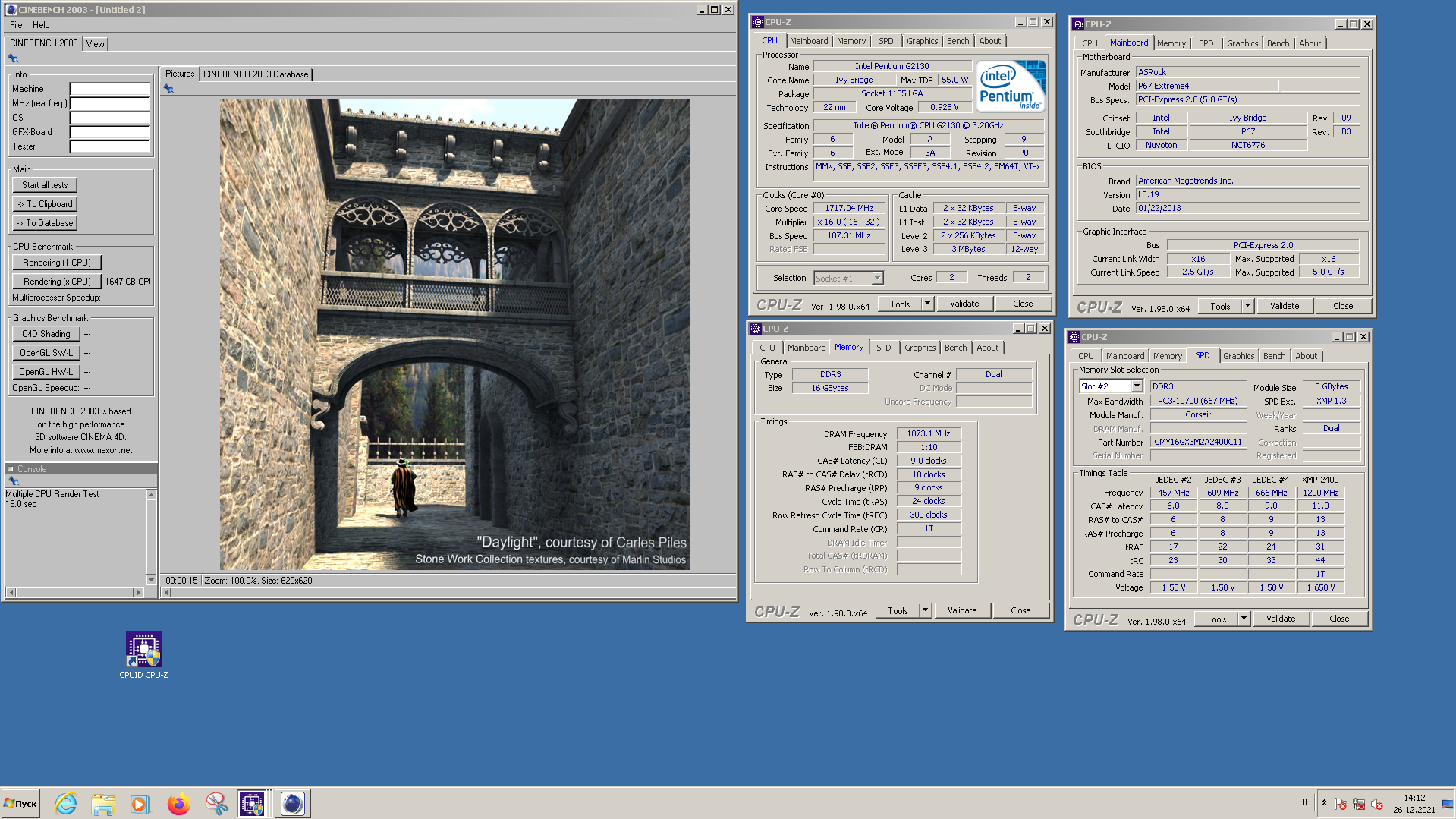
Task: Select Mainboard tab in the SPD window
Action: [x=1124, y=356]
